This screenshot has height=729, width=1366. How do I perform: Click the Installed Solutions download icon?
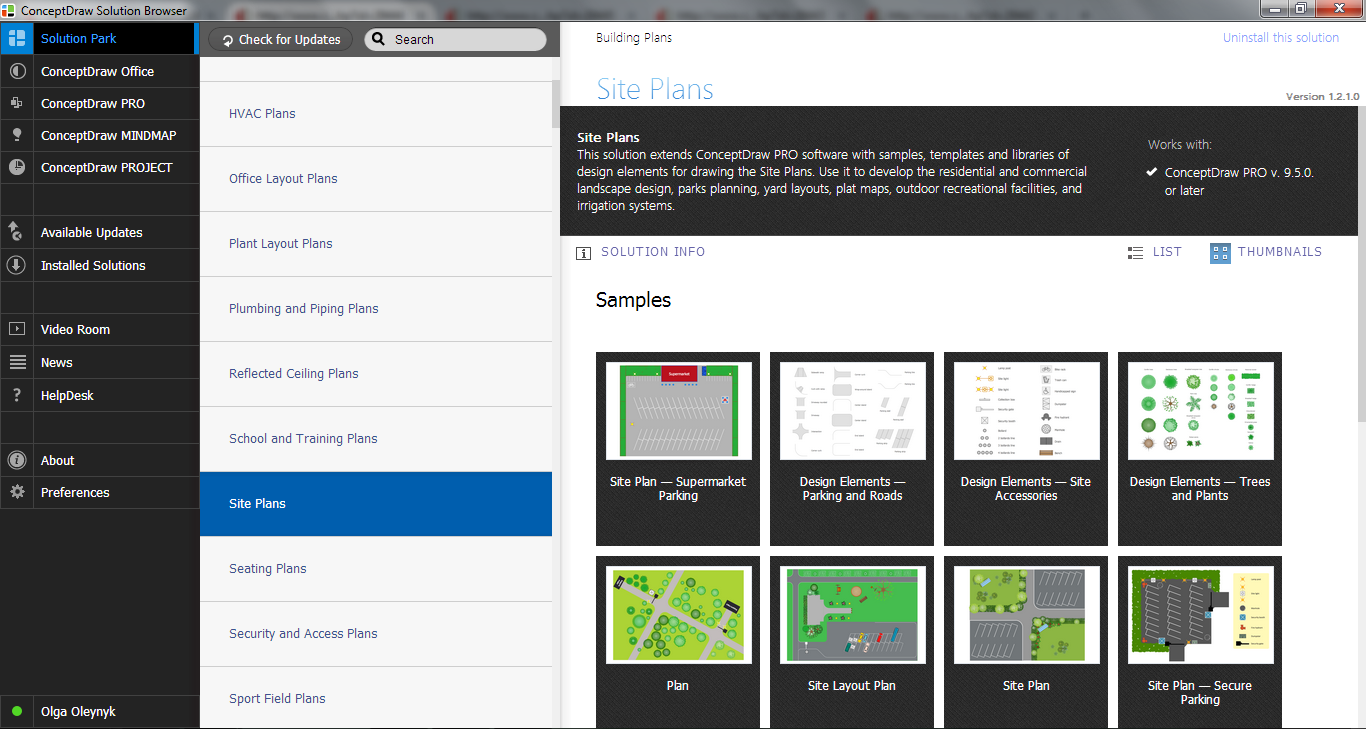click(16, 265)
